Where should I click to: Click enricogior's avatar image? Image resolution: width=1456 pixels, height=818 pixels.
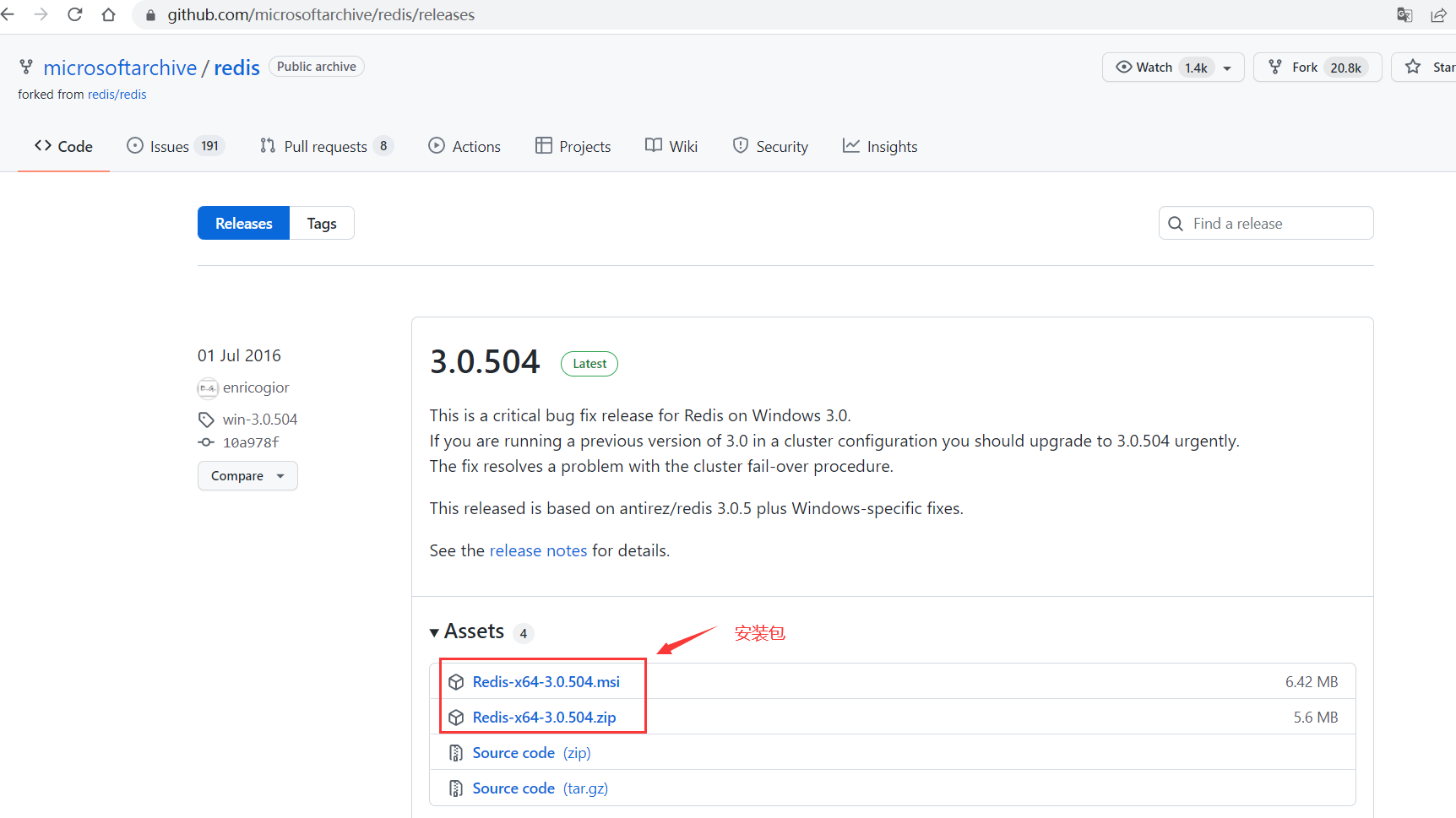point(208,388)
